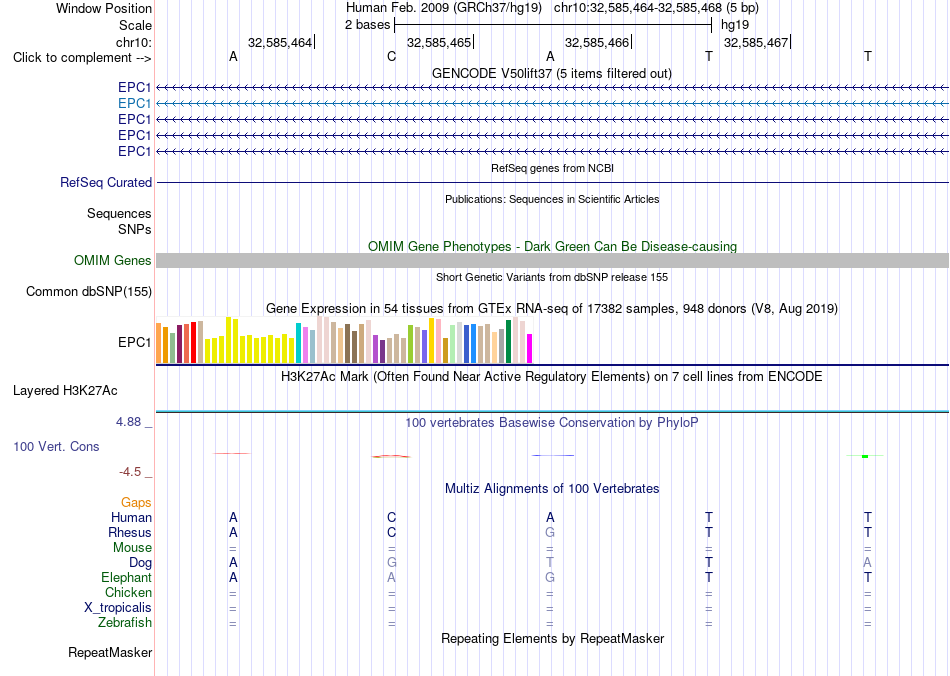Screen dimensions: 950x676
Task: Click 'RefSeq genes from NCBI' title
Action: (552, 168)
